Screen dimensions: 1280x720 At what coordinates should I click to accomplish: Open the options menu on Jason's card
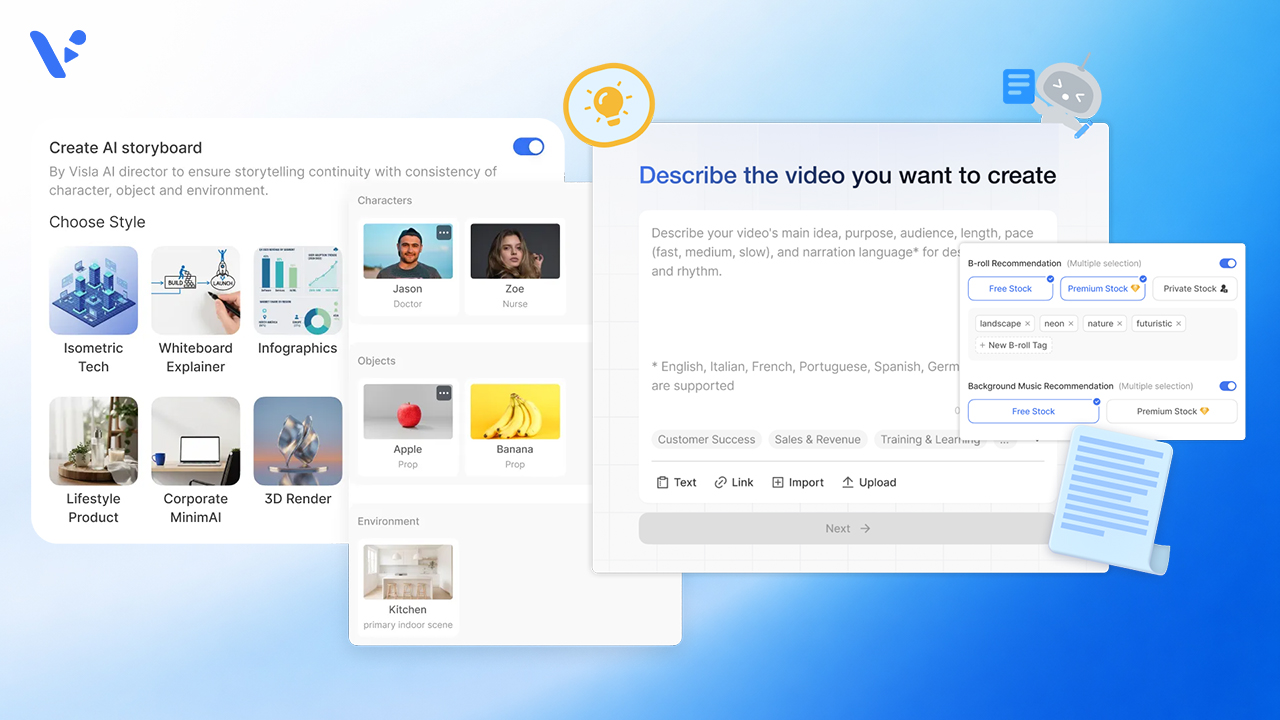click(x=444, y=233)
